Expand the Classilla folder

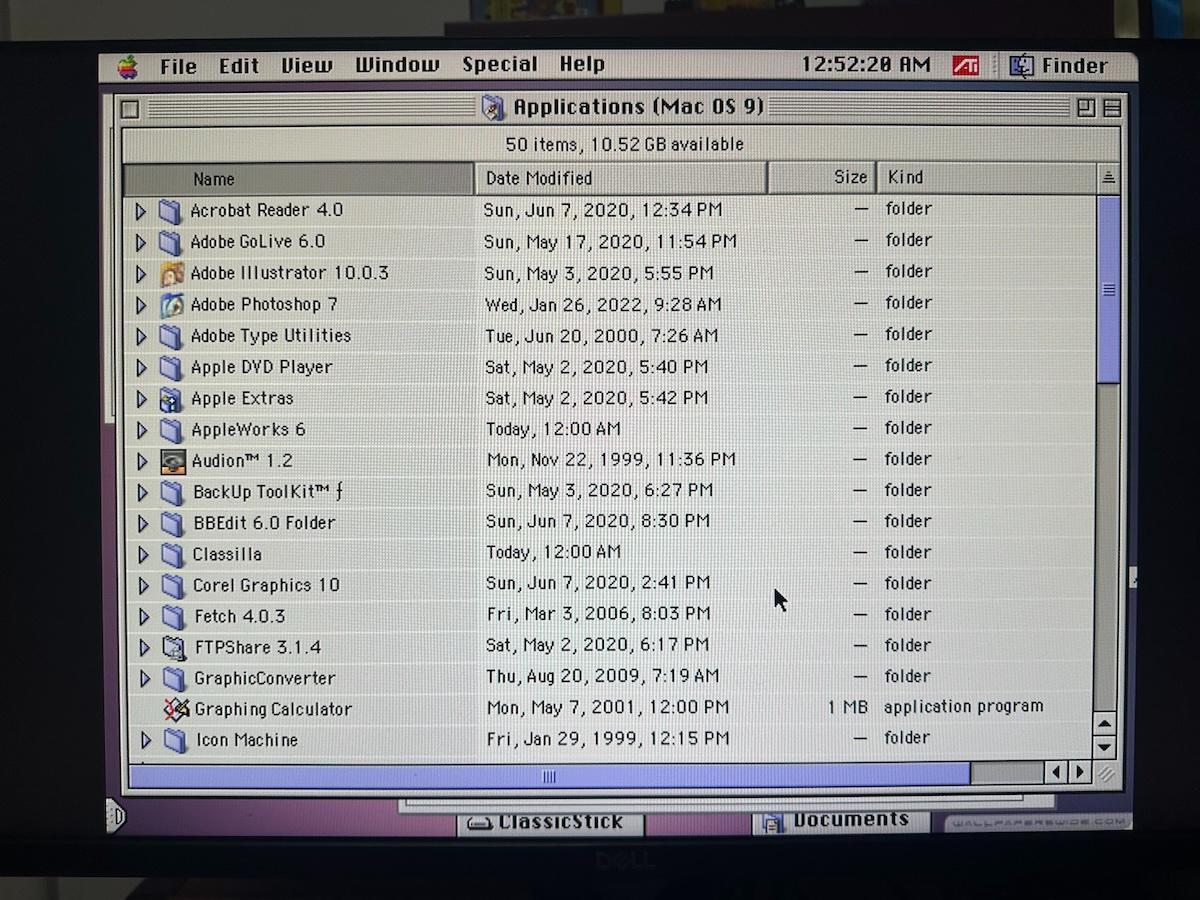click(x=143, y=554)
